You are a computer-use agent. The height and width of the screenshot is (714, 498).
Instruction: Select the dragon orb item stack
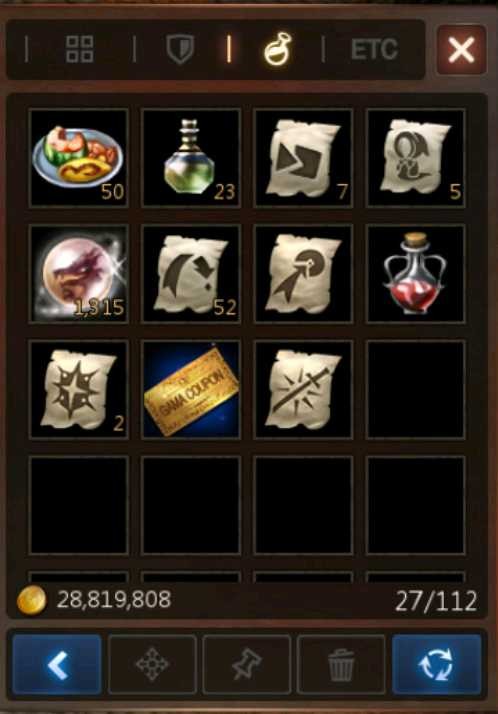[78, 274]
